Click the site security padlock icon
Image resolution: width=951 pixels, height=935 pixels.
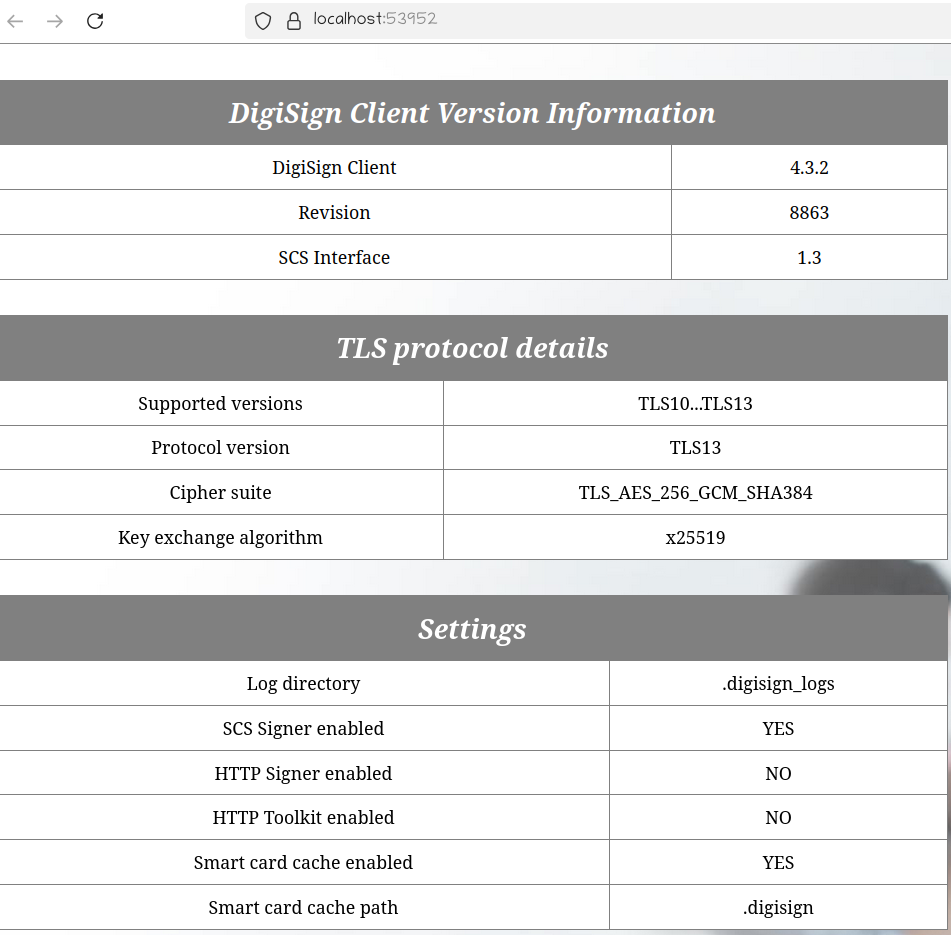pyautogui.click(x=293, y=21)
